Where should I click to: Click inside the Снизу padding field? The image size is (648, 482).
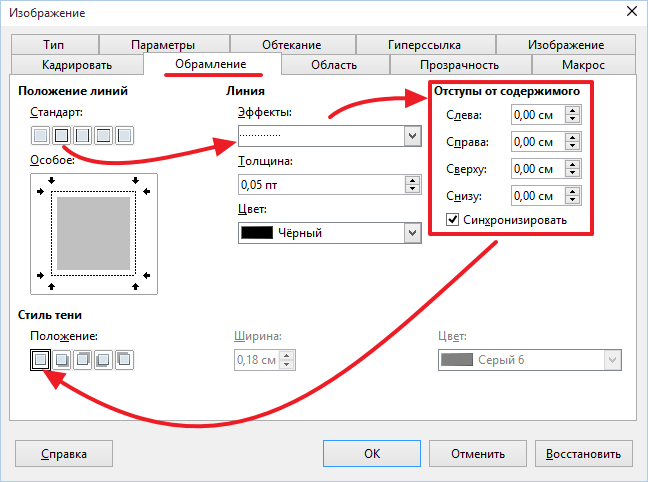[x=538, y=196]
